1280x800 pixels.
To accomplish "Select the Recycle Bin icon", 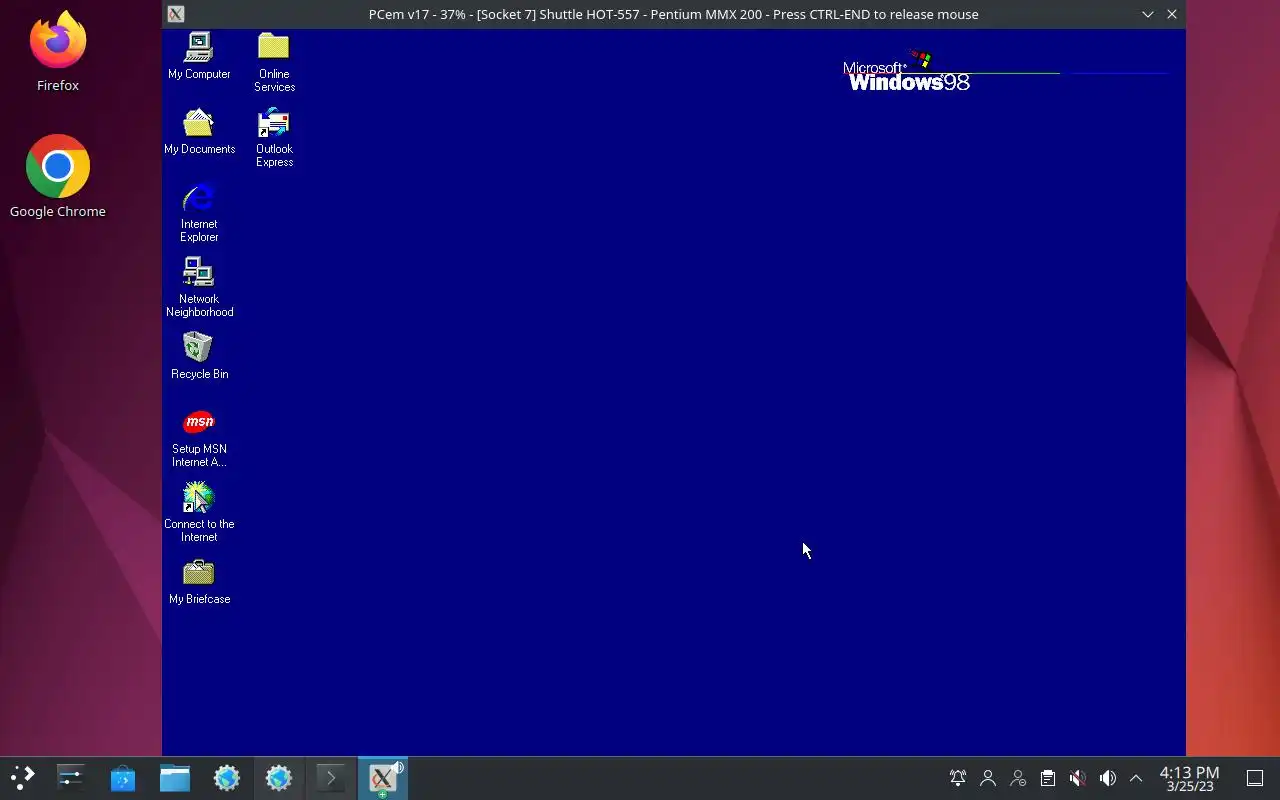I will (199, 357).
